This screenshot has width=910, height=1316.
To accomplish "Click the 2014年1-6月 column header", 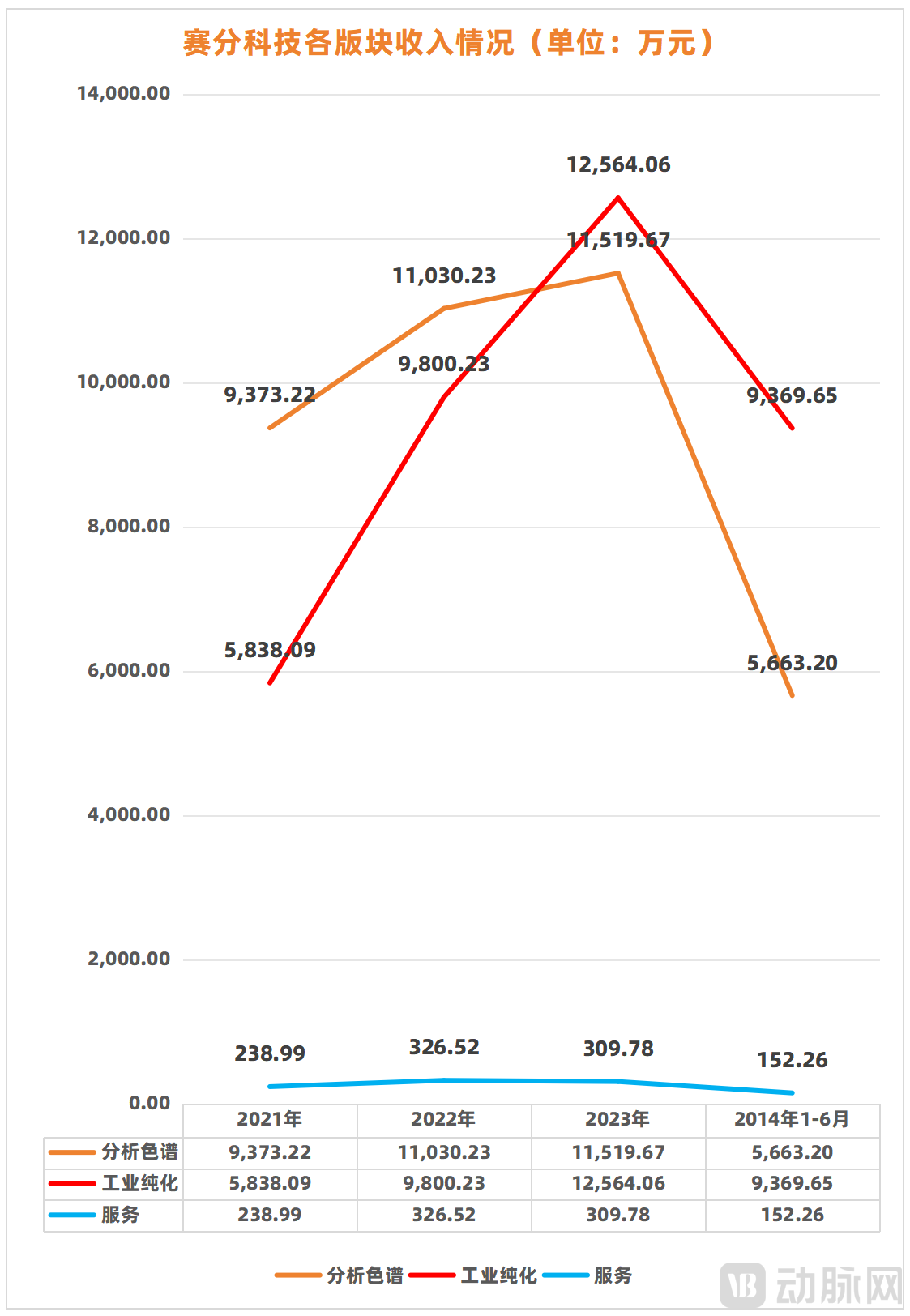I will point(792,1119).
